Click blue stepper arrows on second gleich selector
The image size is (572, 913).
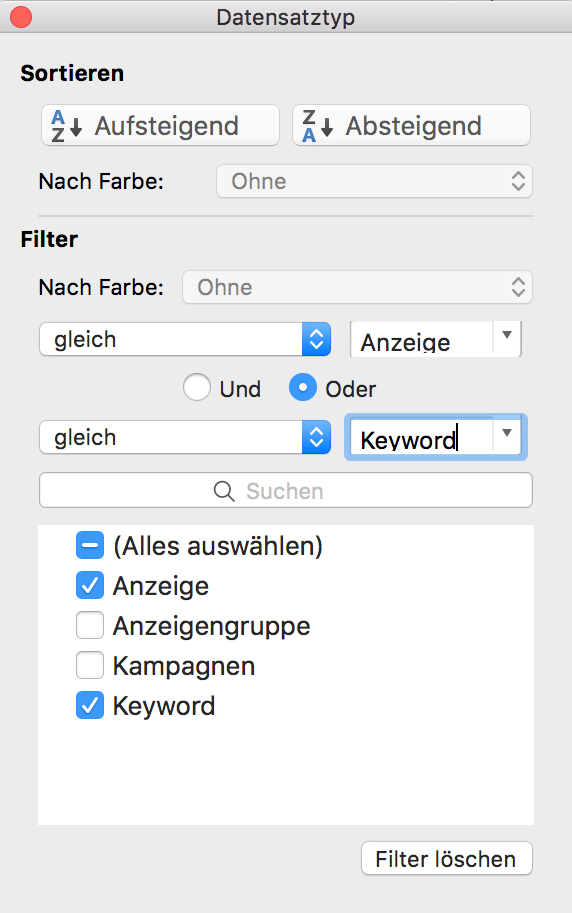pos(316,437)
